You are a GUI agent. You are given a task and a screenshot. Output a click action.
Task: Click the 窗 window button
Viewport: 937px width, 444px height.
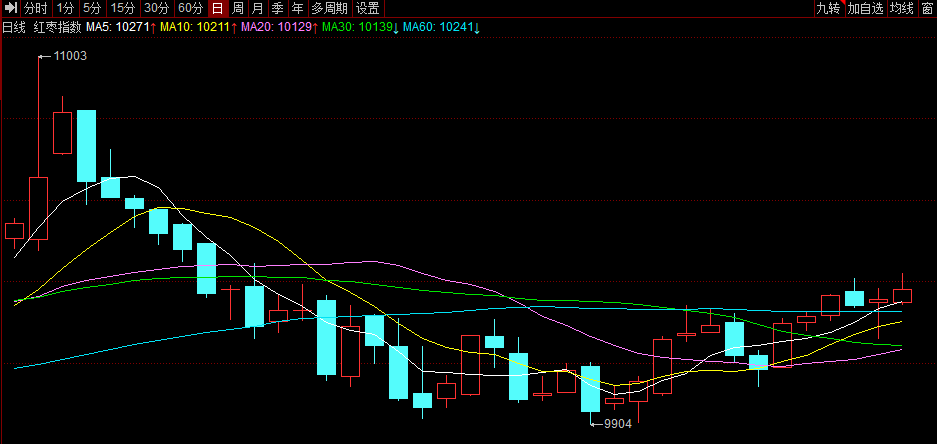927,8
